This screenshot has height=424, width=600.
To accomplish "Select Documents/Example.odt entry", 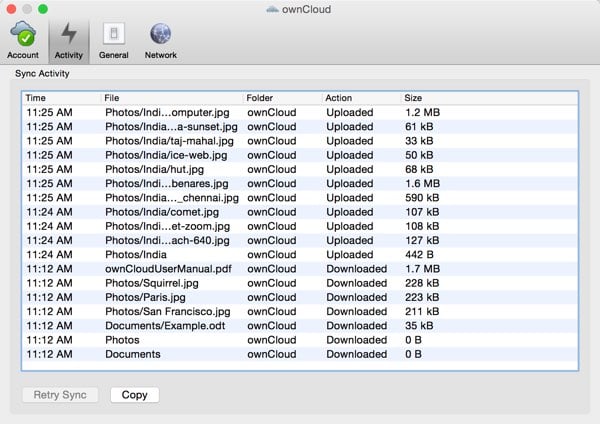I will (165, 326).
